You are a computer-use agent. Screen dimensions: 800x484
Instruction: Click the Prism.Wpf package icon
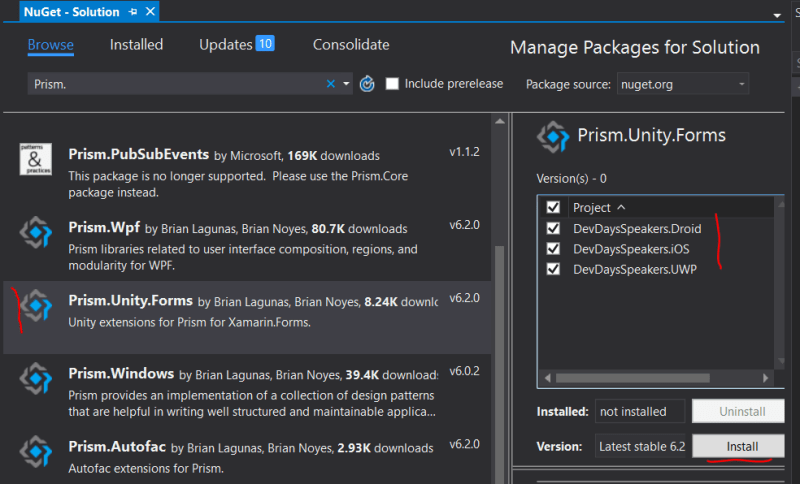click(36, 233)
